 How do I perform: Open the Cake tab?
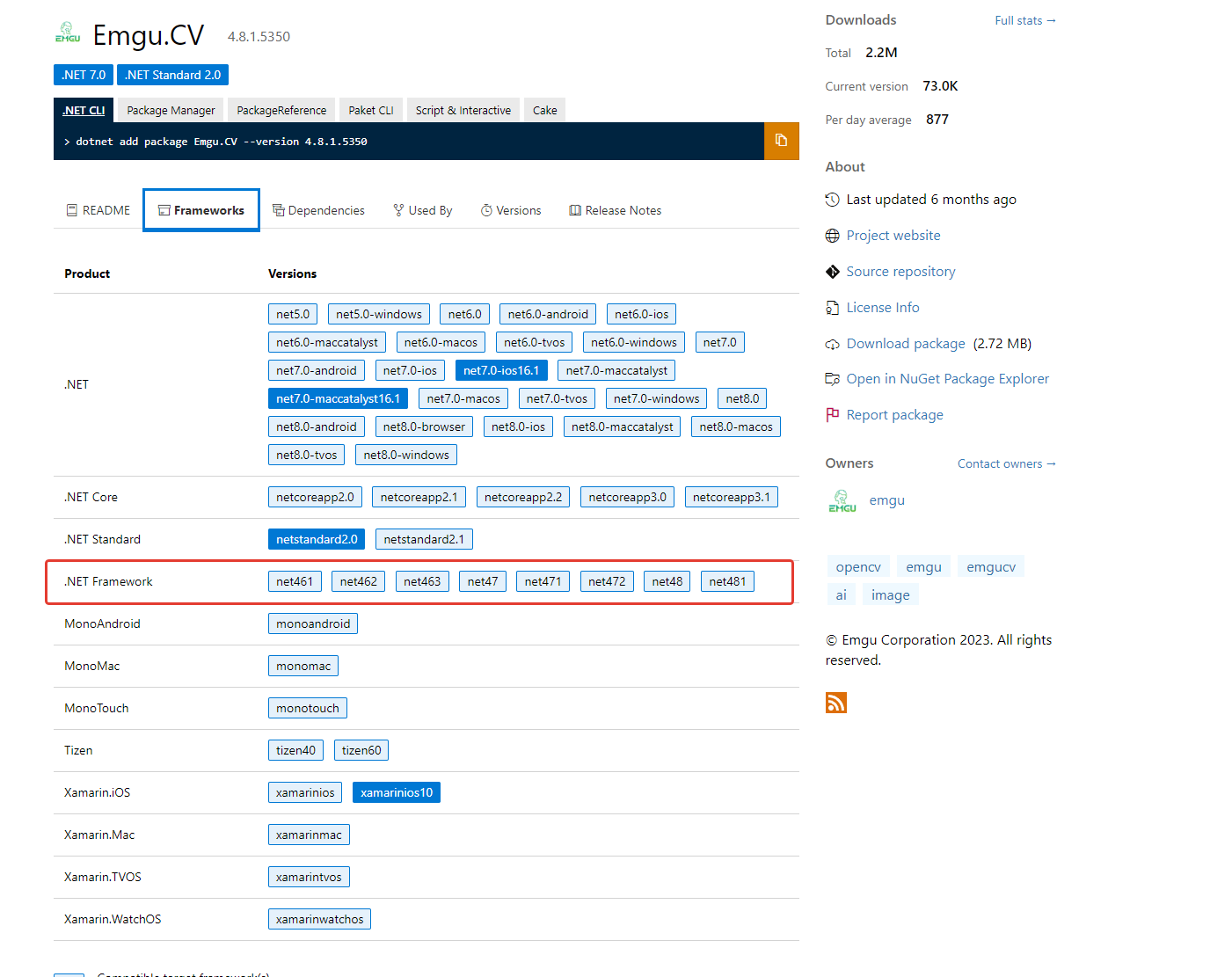pos(545,110)
